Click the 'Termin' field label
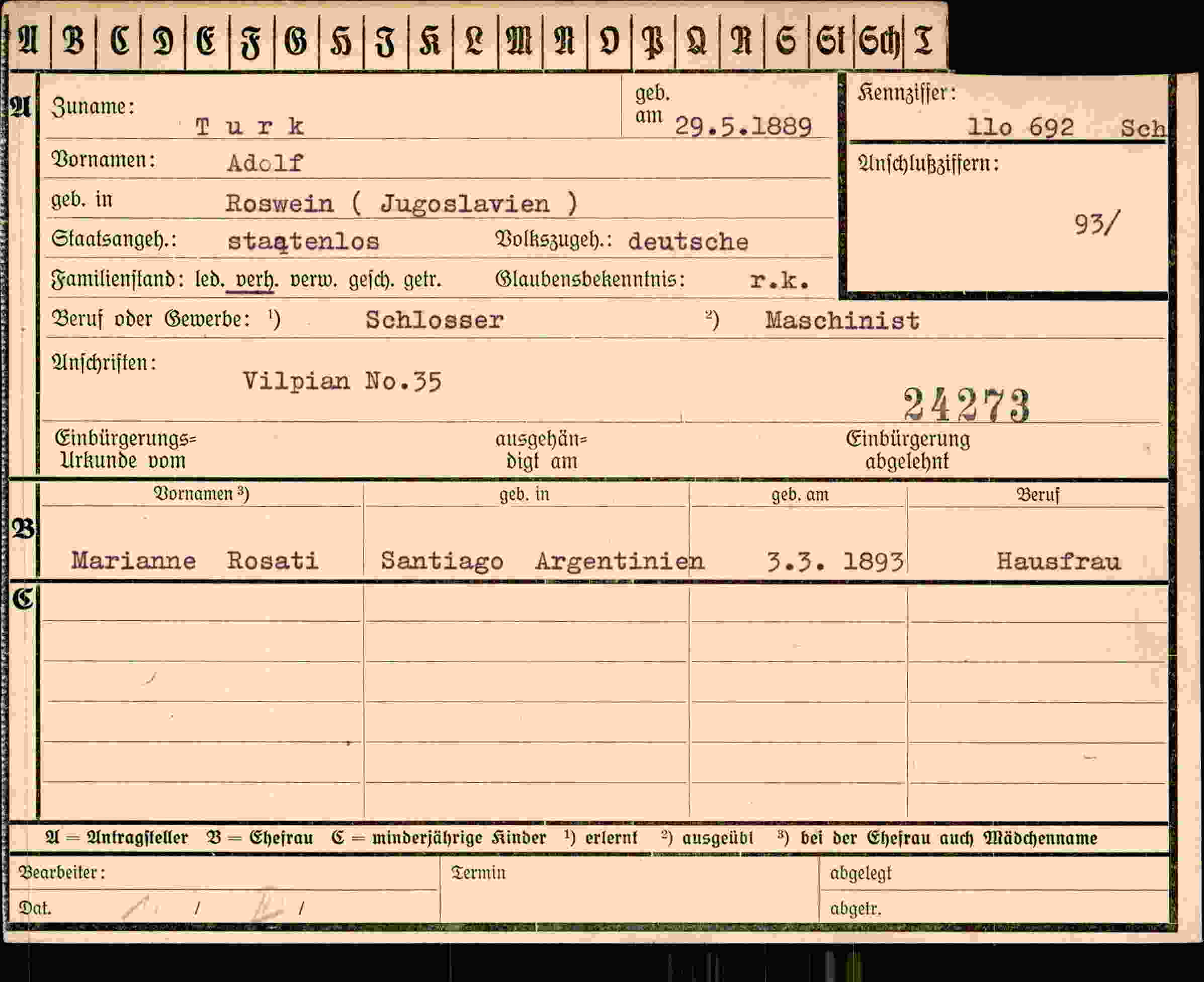 pos(478,873)
